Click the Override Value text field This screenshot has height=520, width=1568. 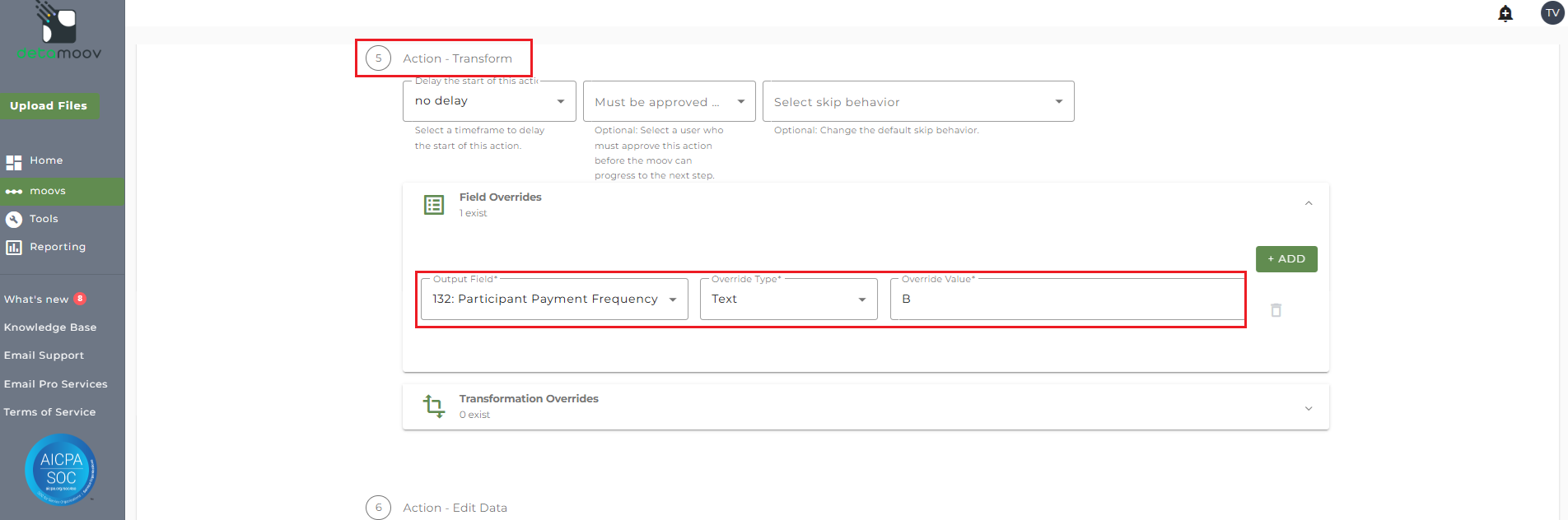click(x=1066, y=299)
